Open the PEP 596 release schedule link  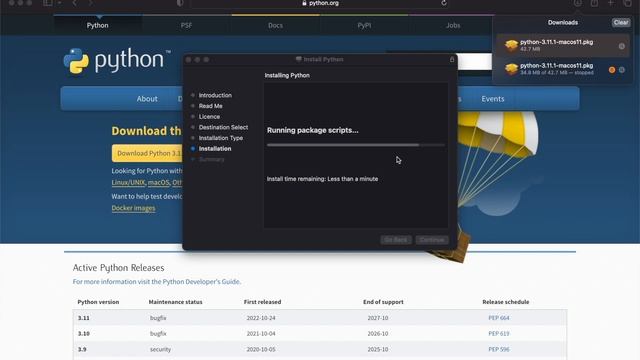(x=499, y=349)
